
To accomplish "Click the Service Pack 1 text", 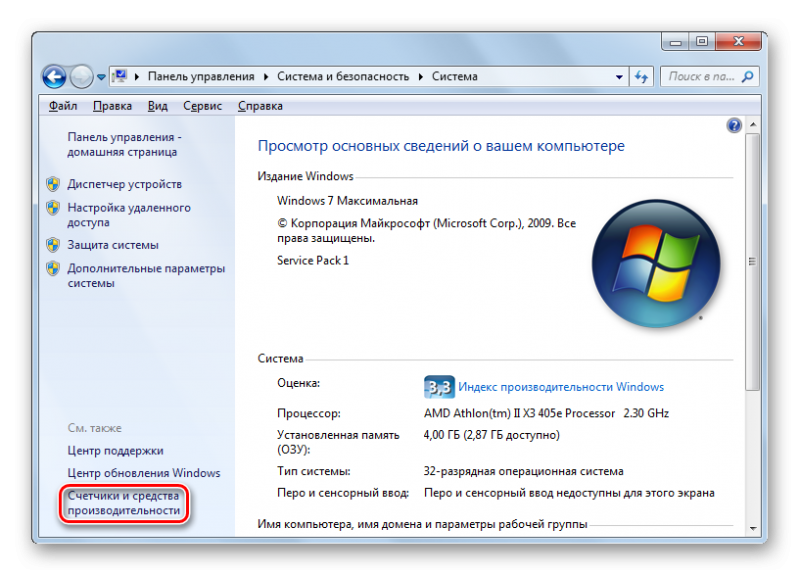I will (x=313, y=261).
